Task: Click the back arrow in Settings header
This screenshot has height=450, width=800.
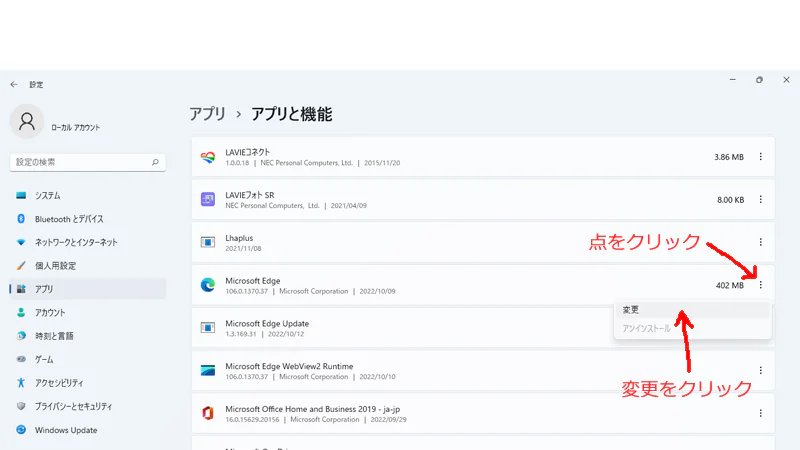Action: (14, 85)
